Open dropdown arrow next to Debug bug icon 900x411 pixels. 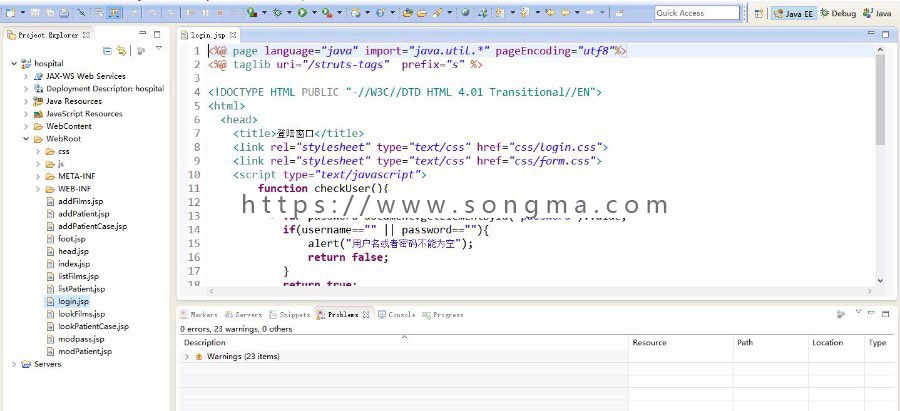(289, 12)
